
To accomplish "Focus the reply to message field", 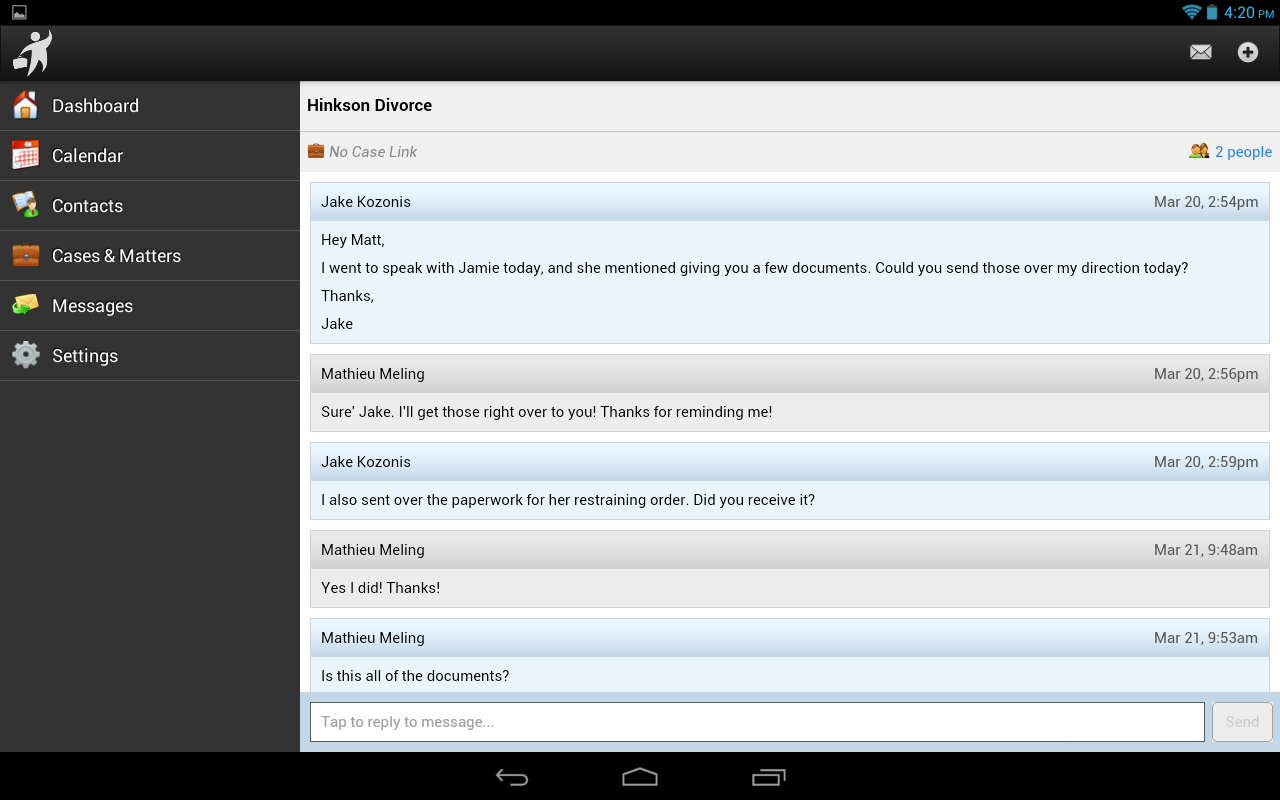I will coord(757,722).
